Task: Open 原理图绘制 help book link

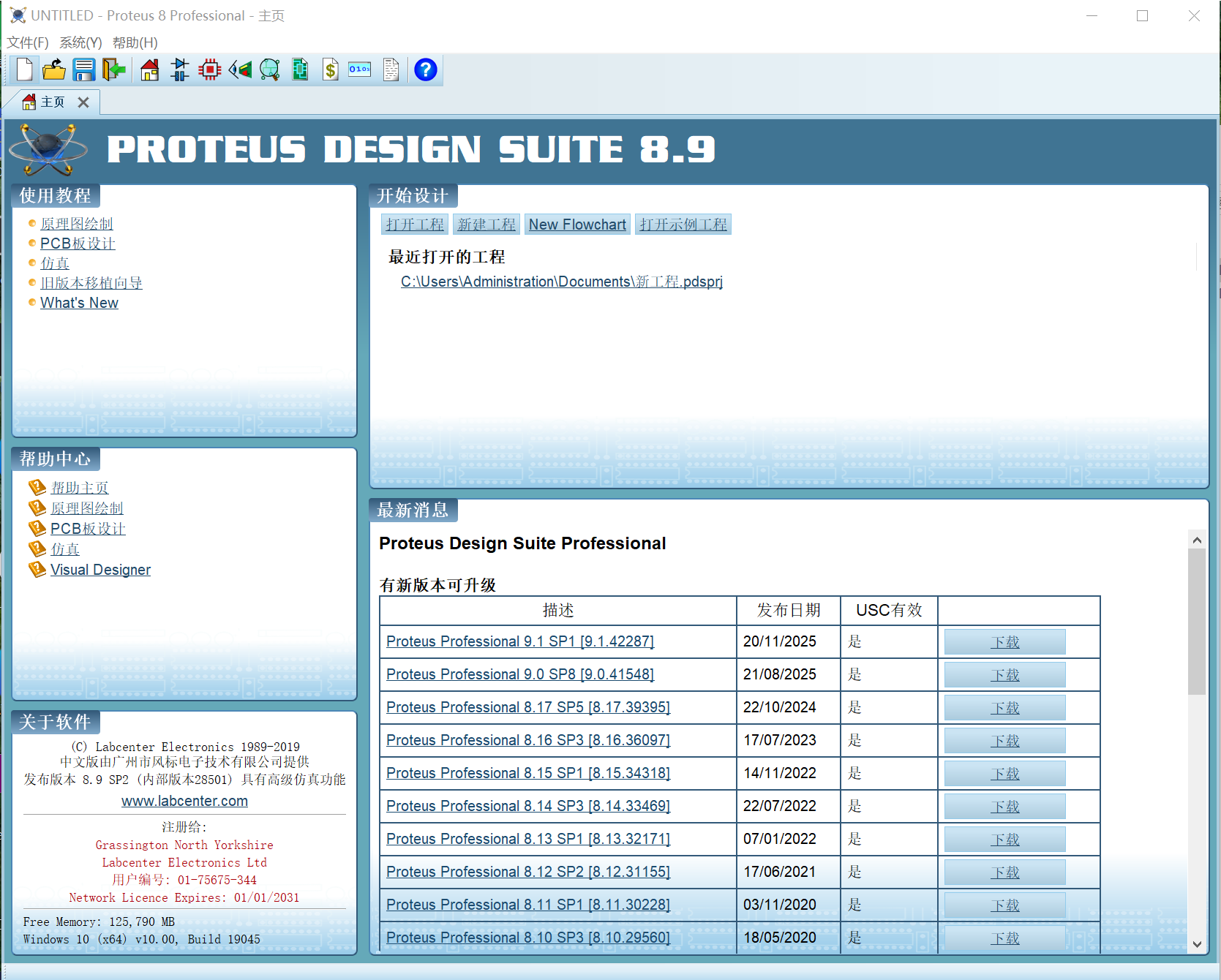Action: coord(87,508)
